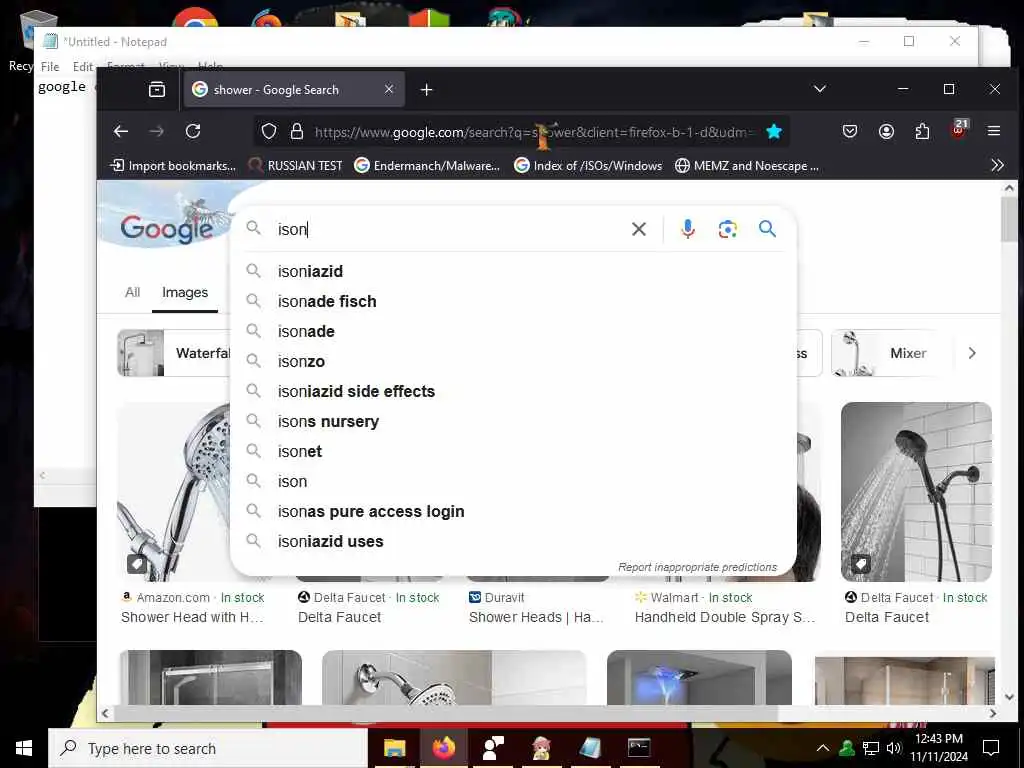1024x768 pixels.
Task: Reload the current page
Action: pos(193,131)
